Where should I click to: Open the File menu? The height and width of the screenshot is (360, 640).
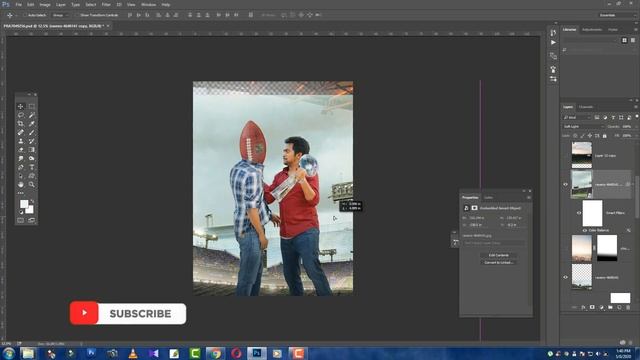pyautogui.click(x=18, y=4)
